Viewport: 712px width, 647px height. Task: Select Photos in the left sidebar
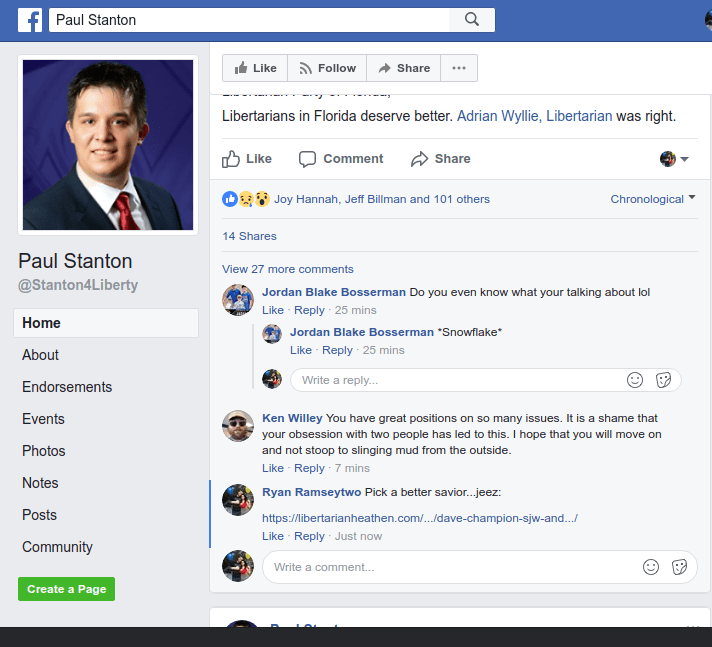44,451
